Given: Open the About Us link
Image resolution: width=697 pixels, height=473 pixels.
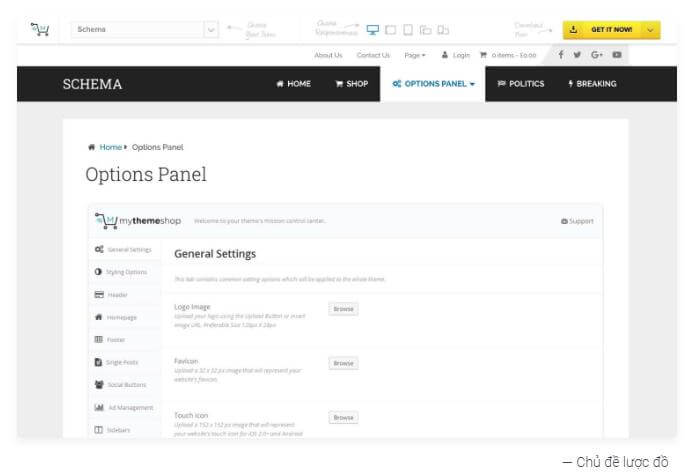Looking at the screenshot, I should tap(328, 55).
